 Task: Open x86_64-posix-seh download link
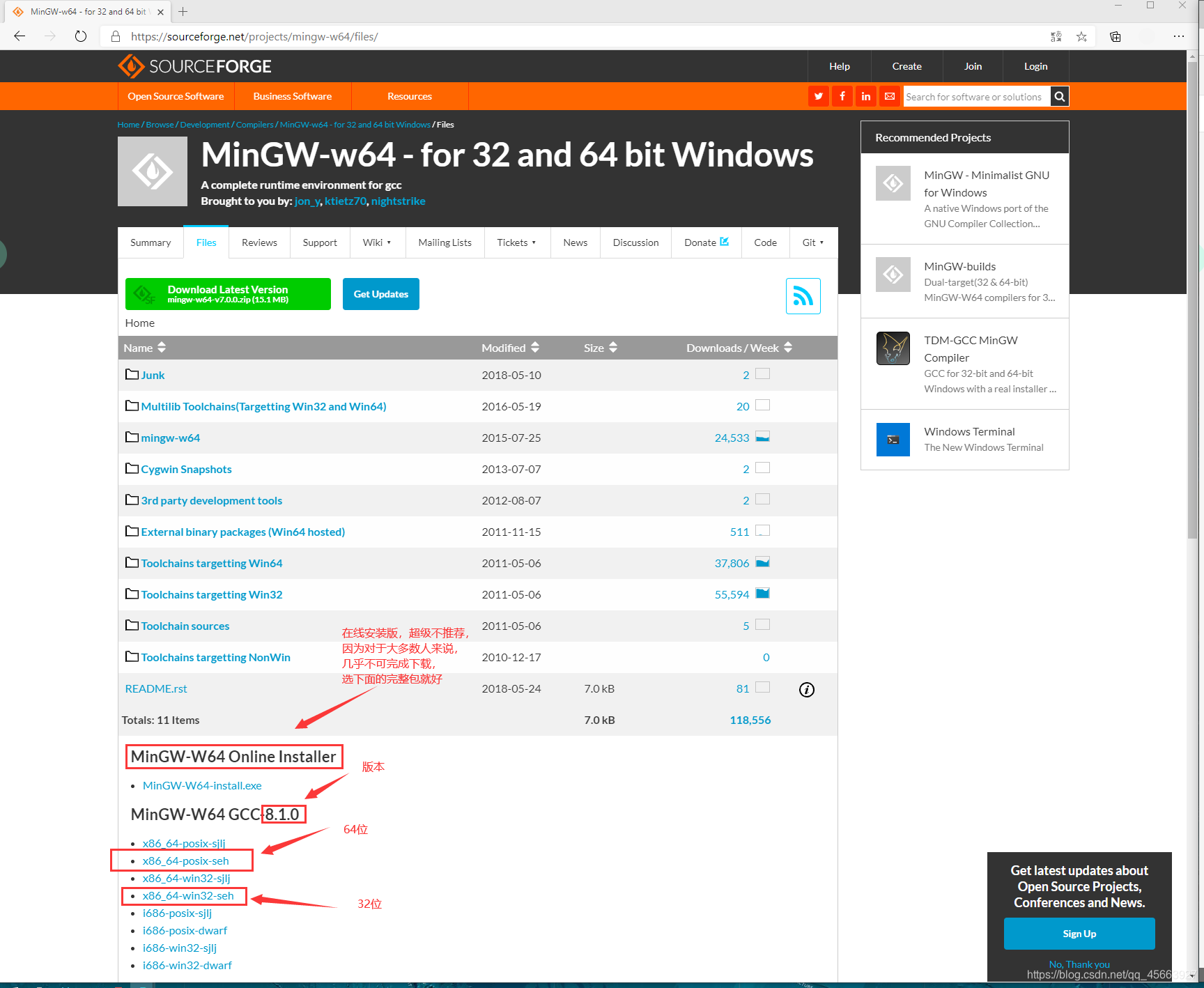185,860
